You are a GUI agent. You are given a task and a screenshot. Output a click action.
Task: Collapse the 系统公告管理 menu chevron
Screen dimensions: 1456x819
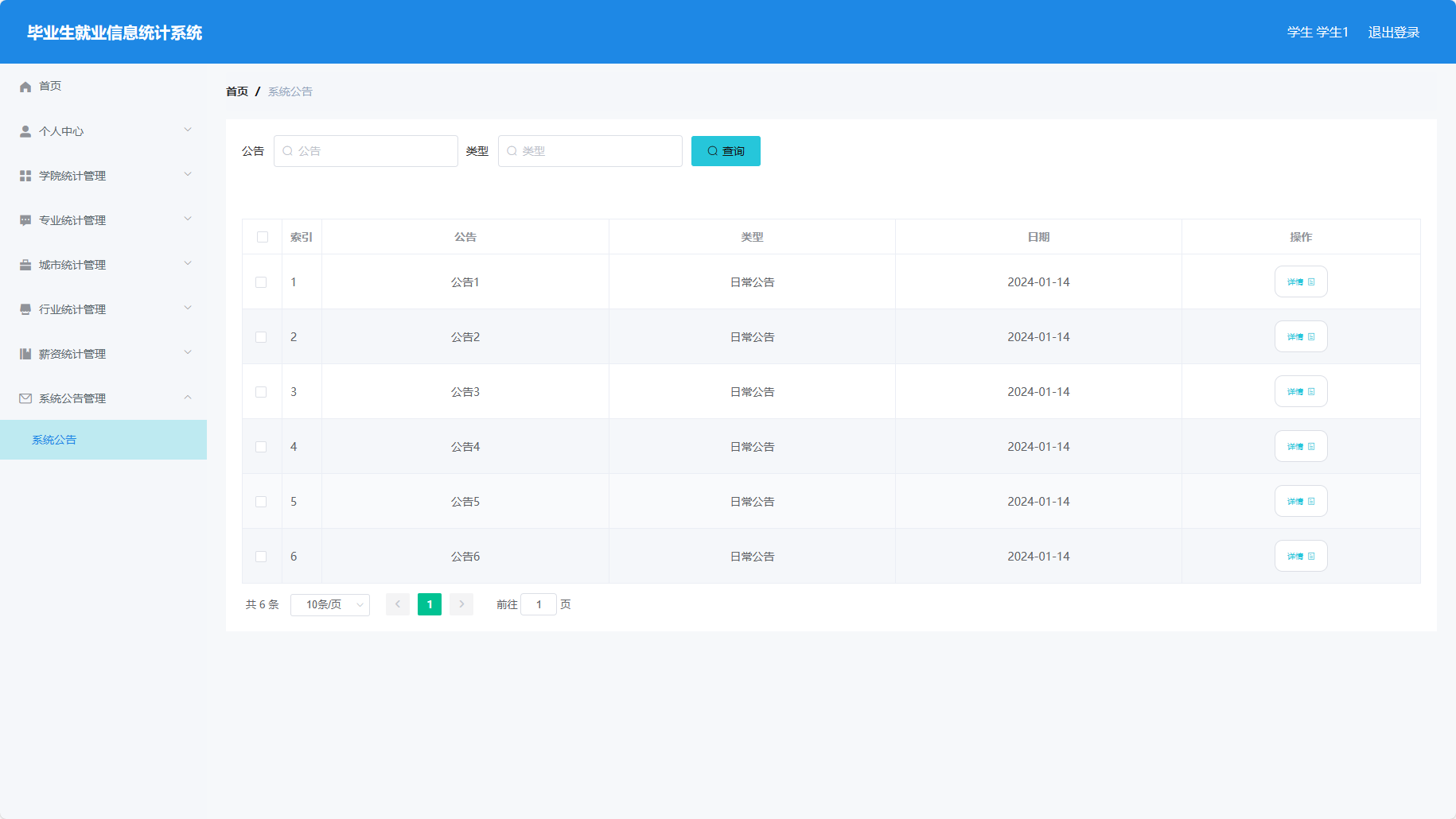tap(188, 398)
